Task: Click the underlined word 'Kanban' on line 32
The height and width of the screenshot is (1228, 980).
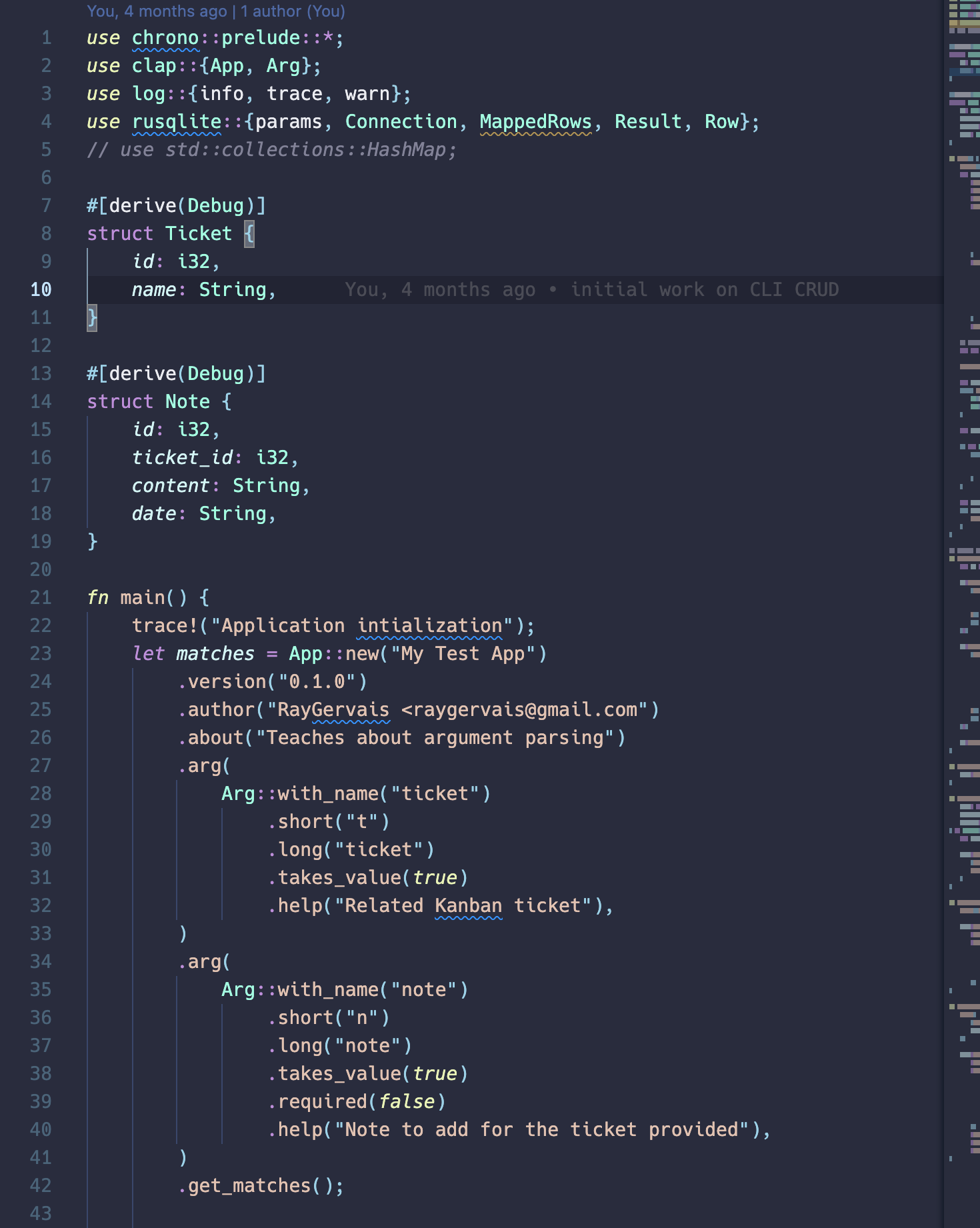Action: [468, 906]
